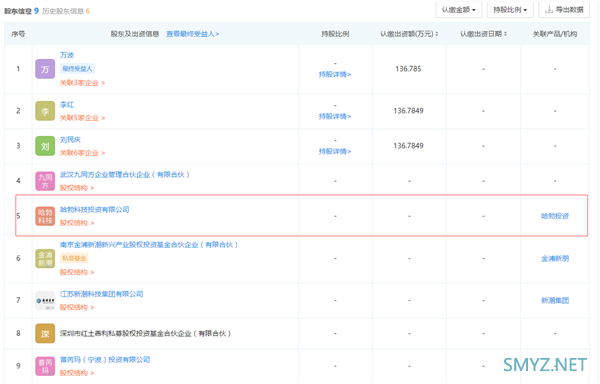The height and width of the screenshot is (384, 600).
Task: Click the 私募基金 tag
Action: [74, 258]
